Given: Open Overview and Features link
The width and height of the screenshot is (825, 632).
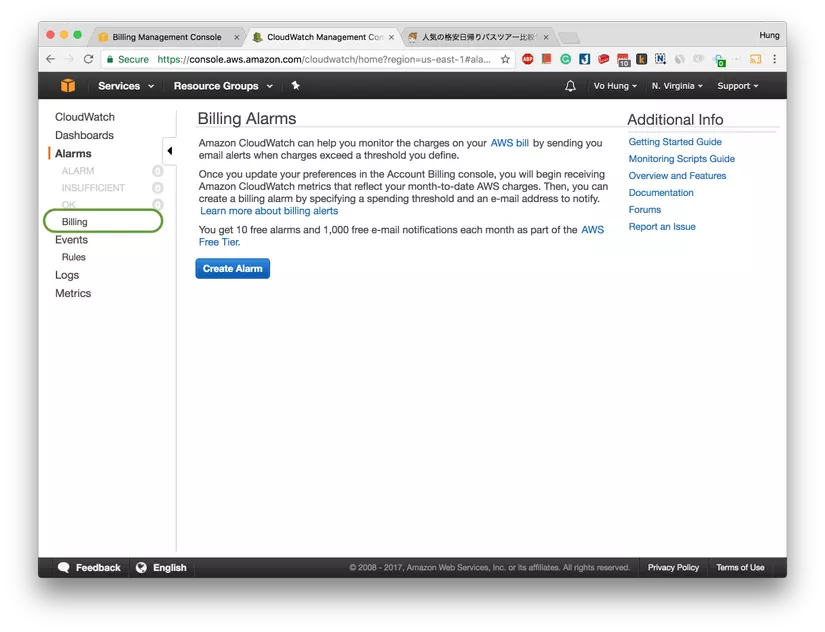Looking at the screenshot, I should point(677,176).
